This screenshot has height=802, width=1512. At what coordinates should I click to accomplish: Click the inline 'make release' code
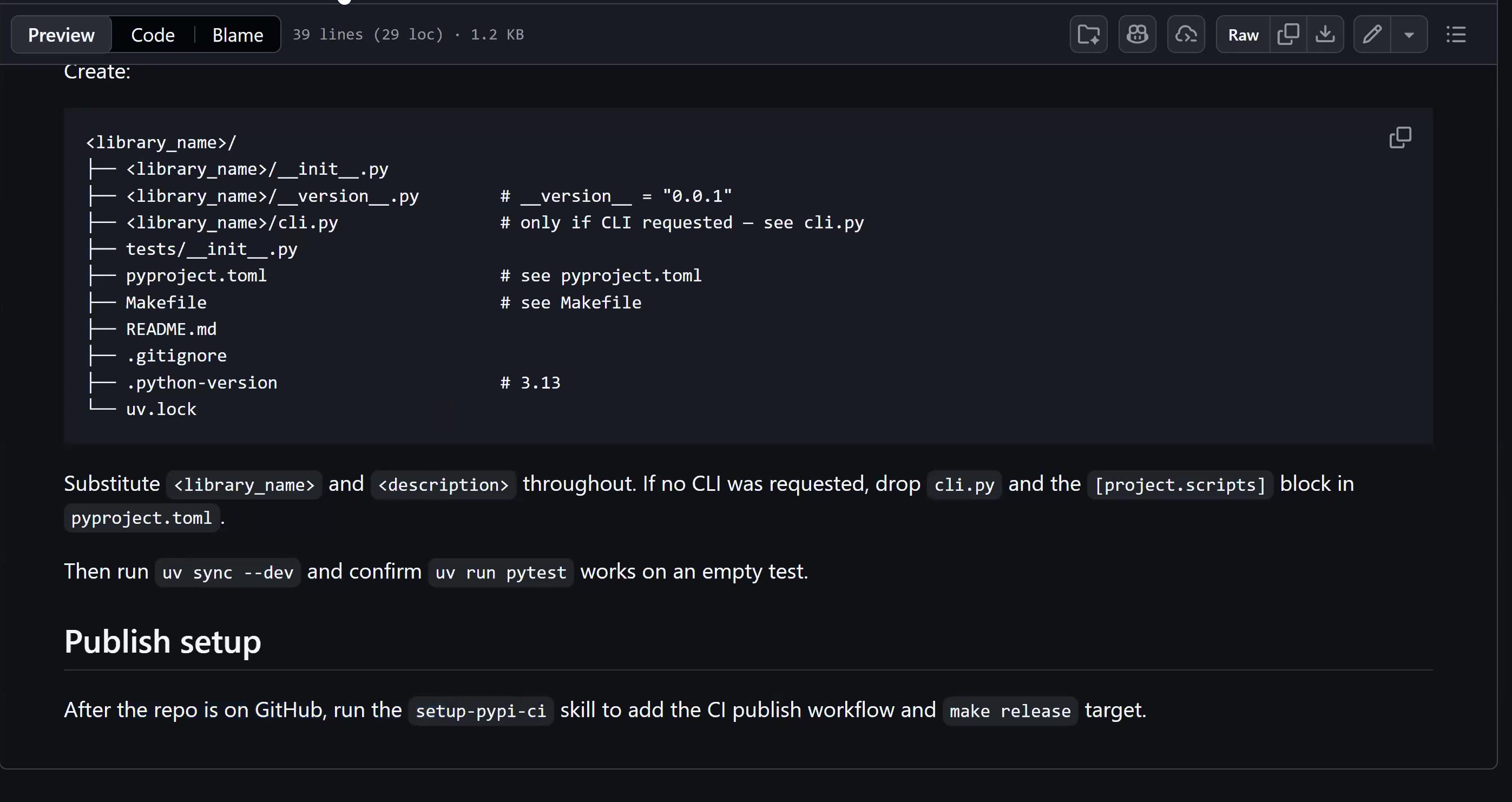(1010, 711)
